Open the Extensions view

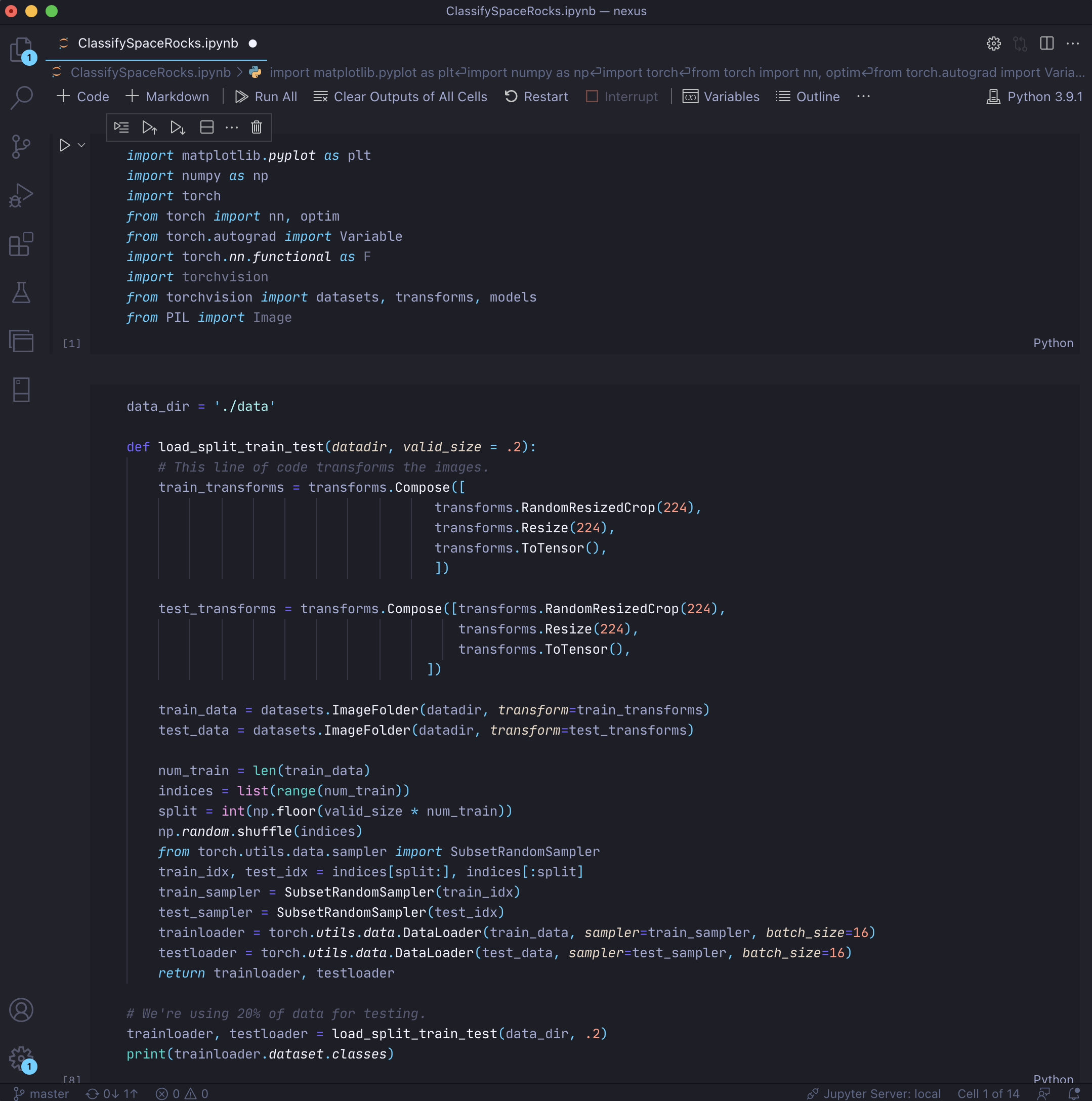pos(22,244)
